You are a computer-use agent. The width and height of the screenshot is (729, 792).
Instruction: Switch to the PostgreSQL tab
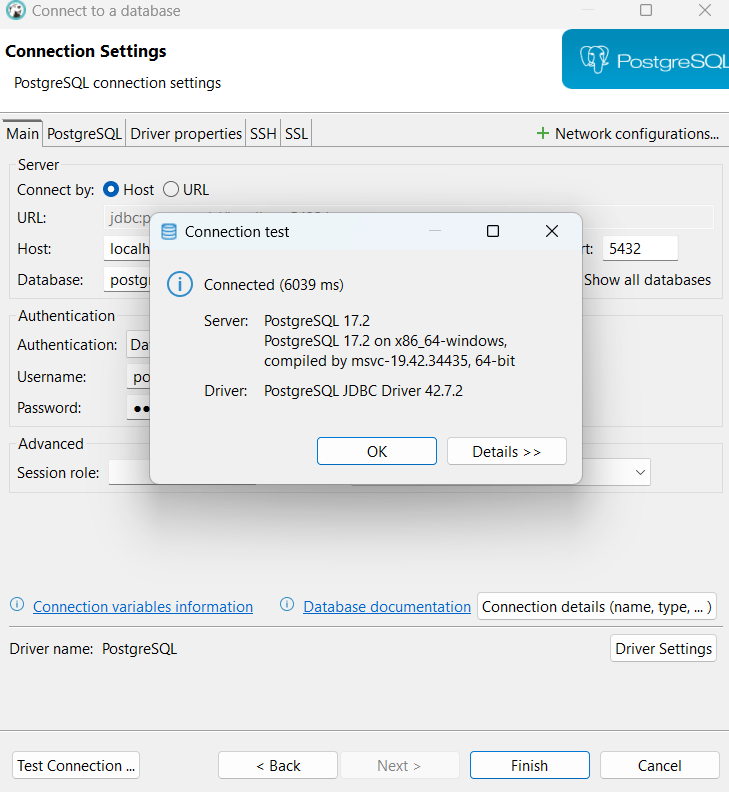84,133
